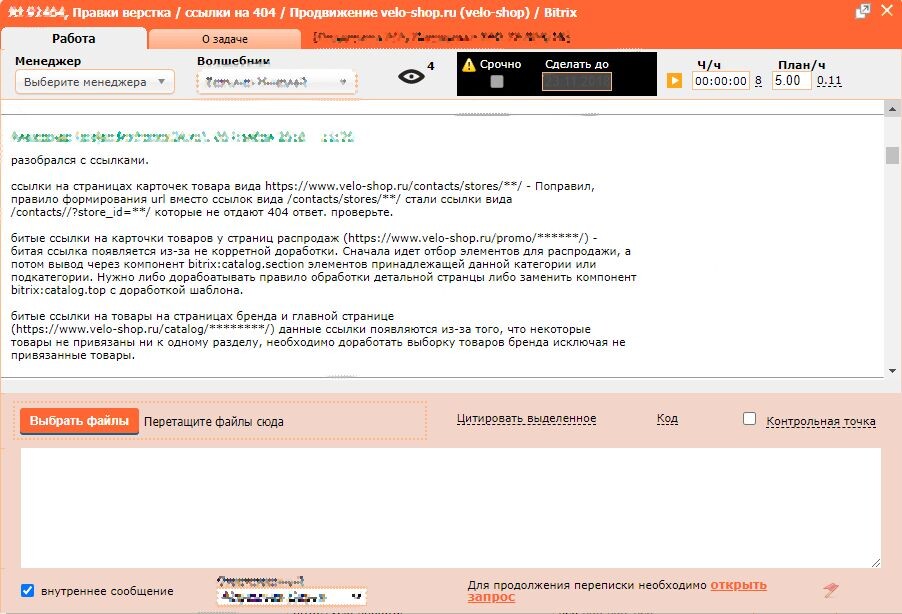This screenshot has width=902, height=614.
Task: Click the send message arrow icon
Action: pyautogui.click(x=830, y=589)
